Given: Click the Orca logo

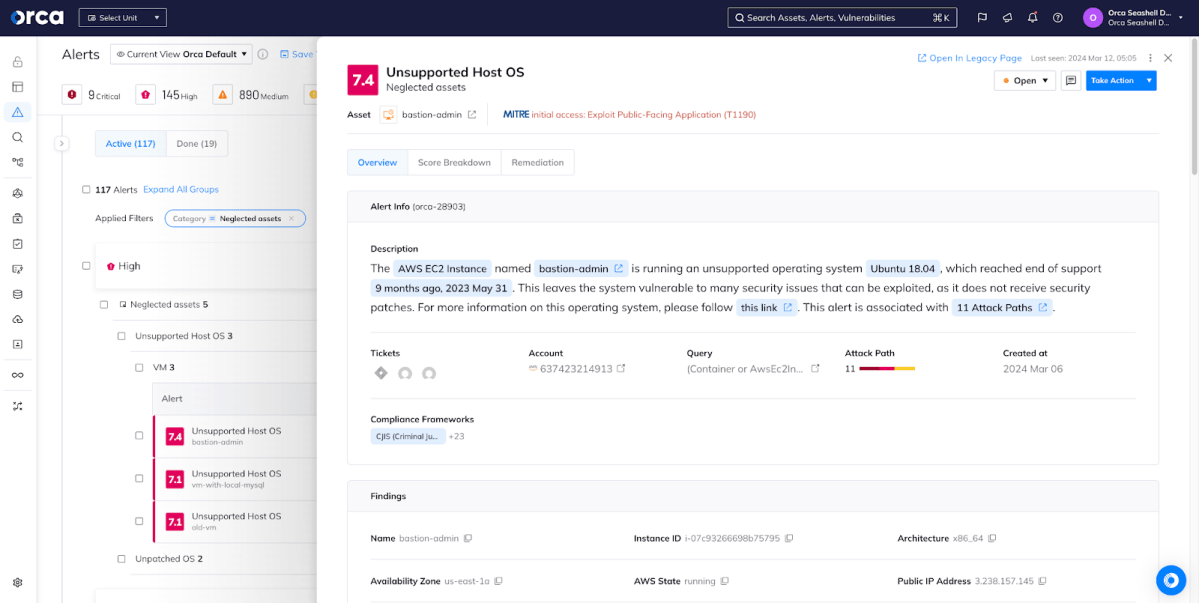Looking at the screenshot, I should coord(37,17).
